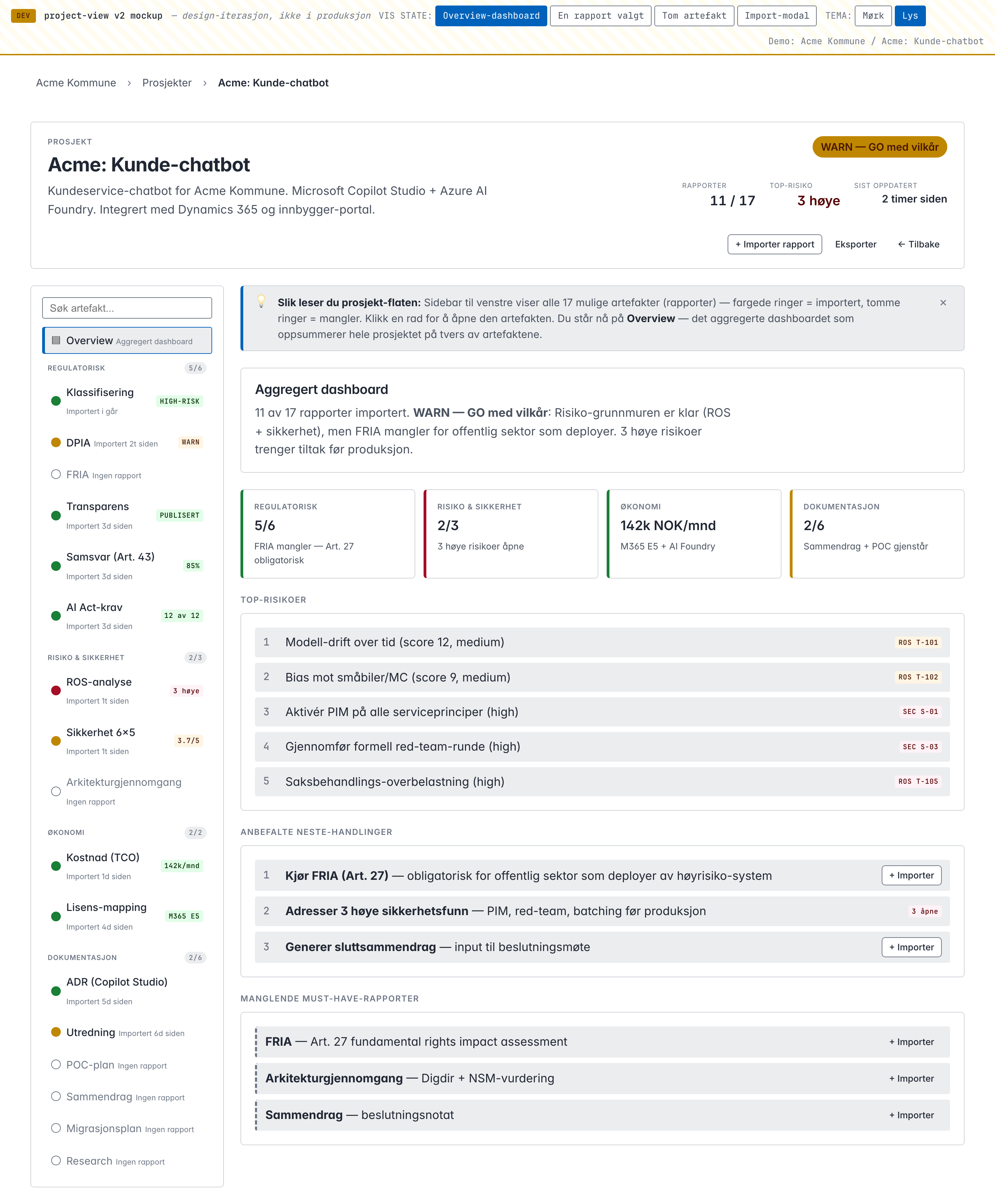Click the '← Tilbake' button
The width and height of the screenshot is (995, 1204).
tap(918, 244)
